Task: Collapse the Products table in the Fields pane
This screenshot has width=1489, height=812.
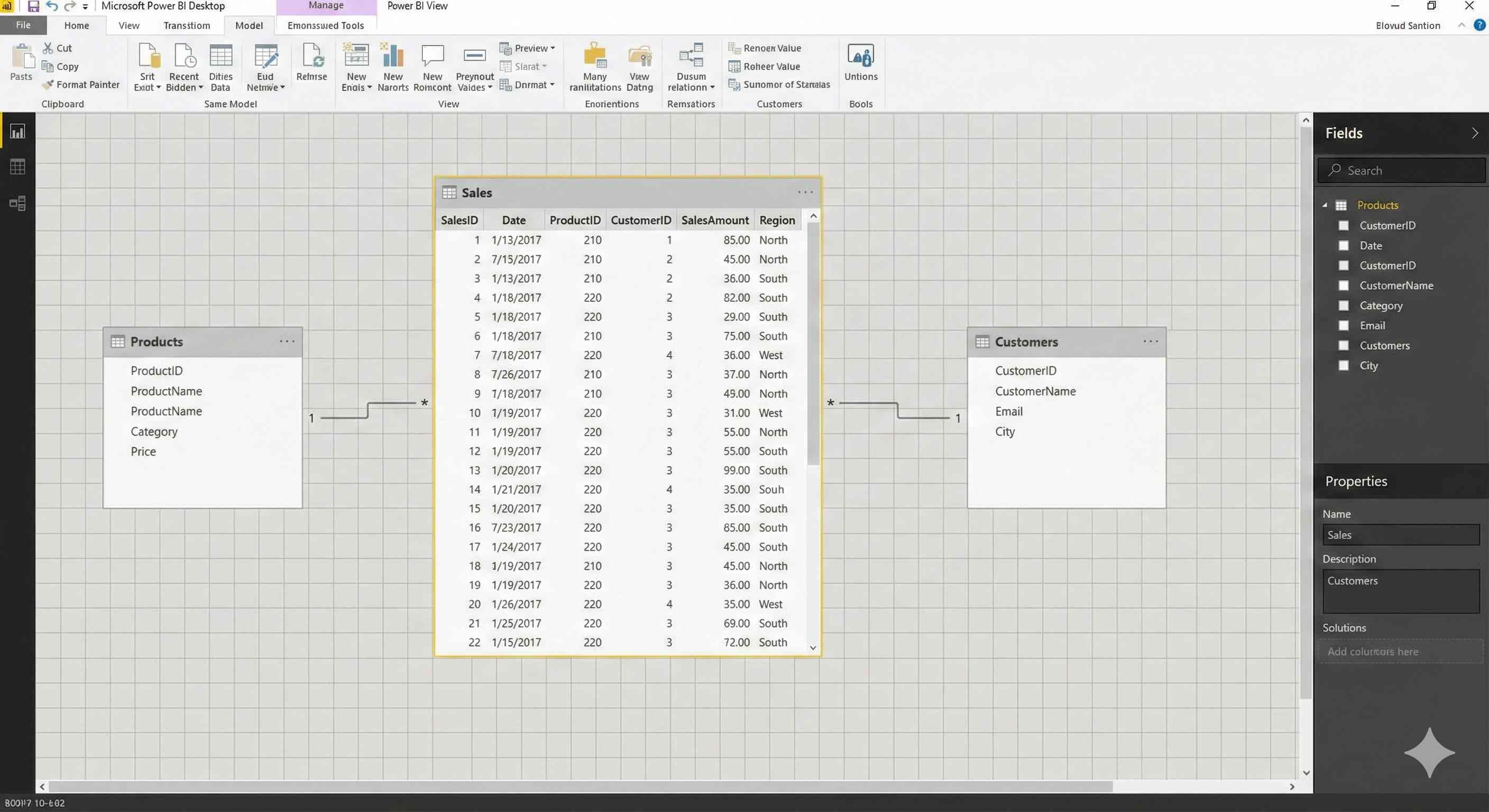Action: (1325, 205)
